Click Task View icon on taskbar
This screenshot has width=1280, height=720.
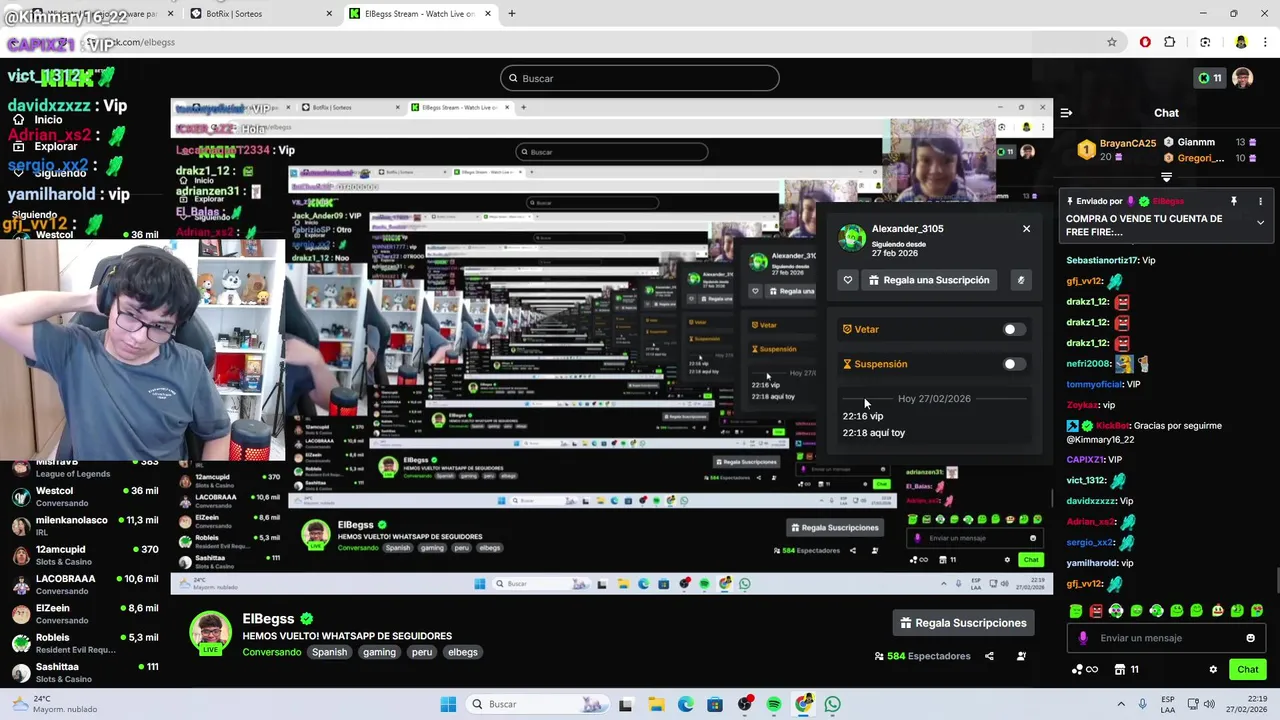pos(626,704)
